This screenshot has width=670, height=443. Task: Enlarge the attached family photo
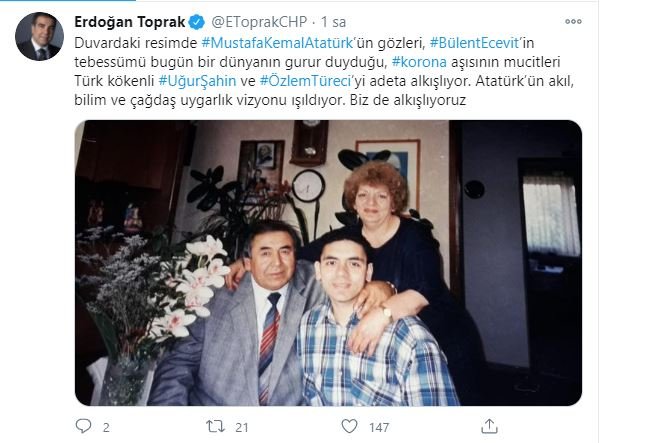pyautogui.click(x=328, y=263)
